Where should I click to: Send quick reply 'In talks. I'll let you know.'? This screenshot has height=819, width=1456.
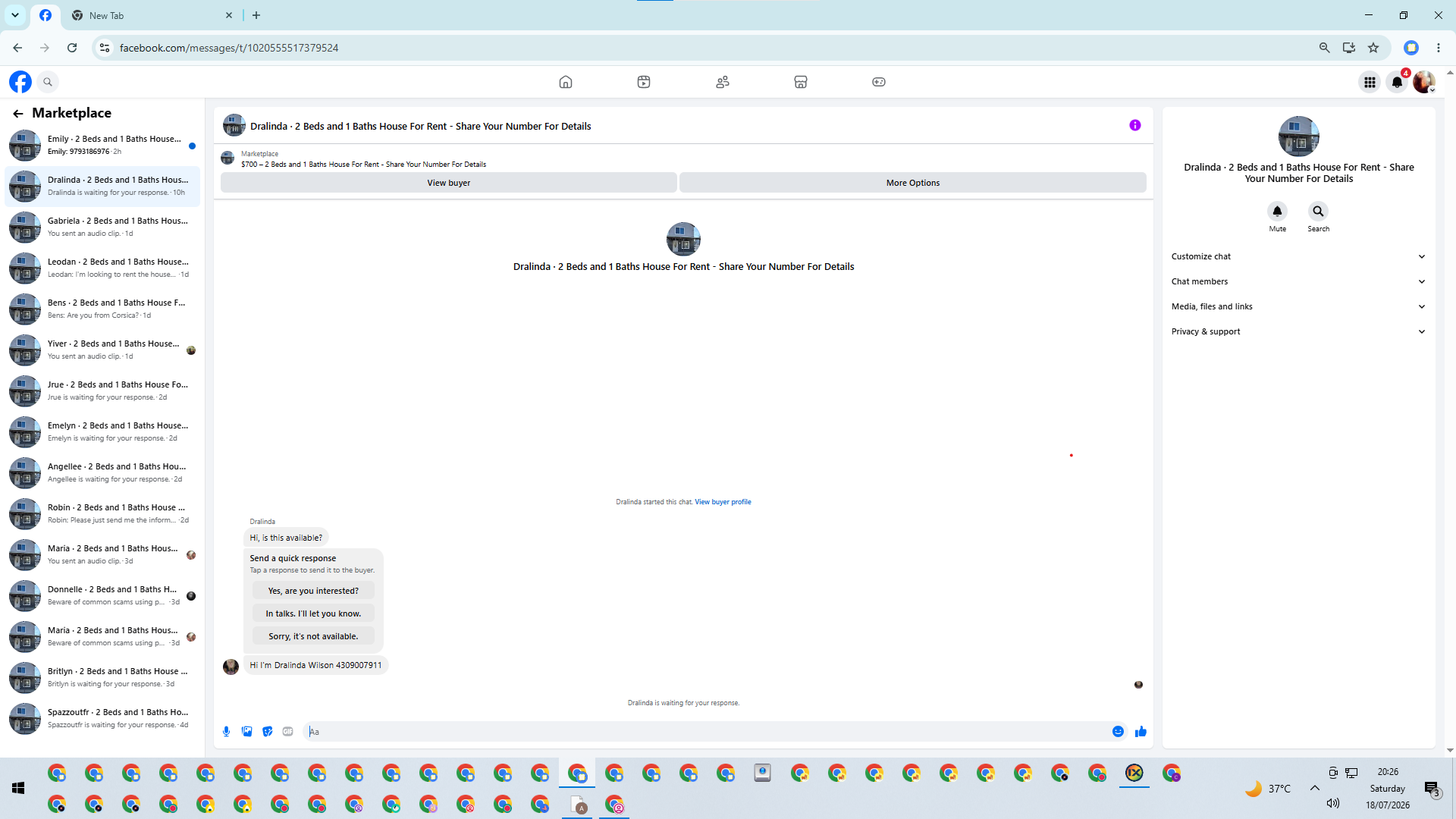[313, 613]
